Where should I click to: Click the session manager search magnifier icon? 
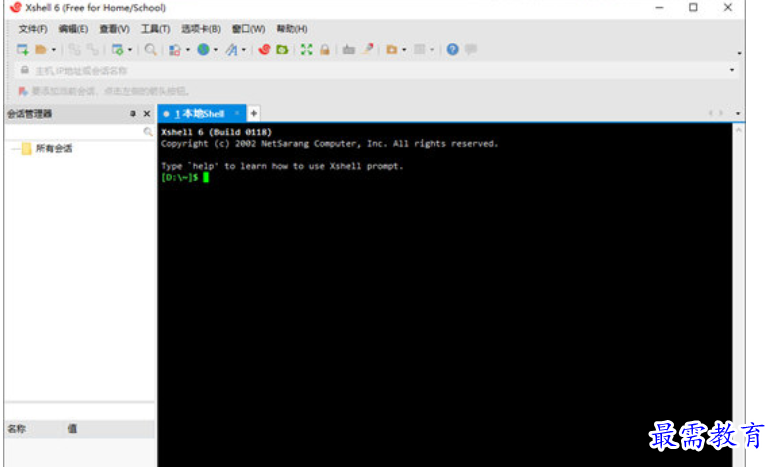pos(148,132)
